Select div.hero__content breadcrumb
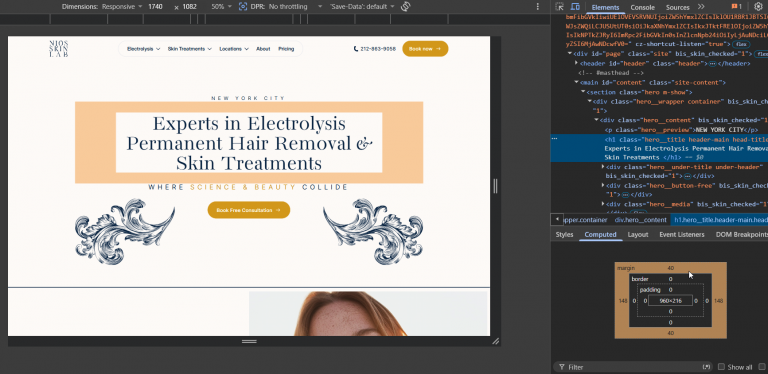The width and height of the screenshot is (768, 374). click(641, 220)
